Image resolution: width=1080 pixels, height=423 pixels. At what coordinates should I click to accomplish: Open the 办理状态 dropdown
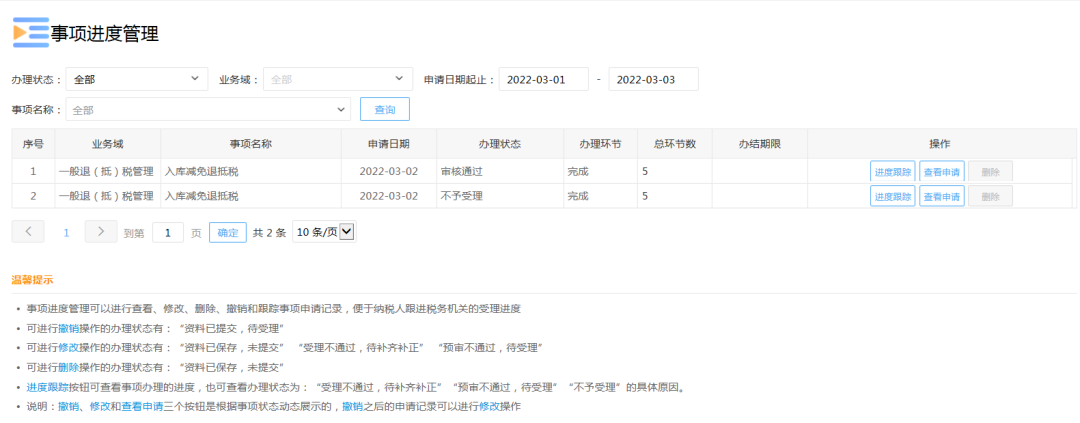point(136,79)
